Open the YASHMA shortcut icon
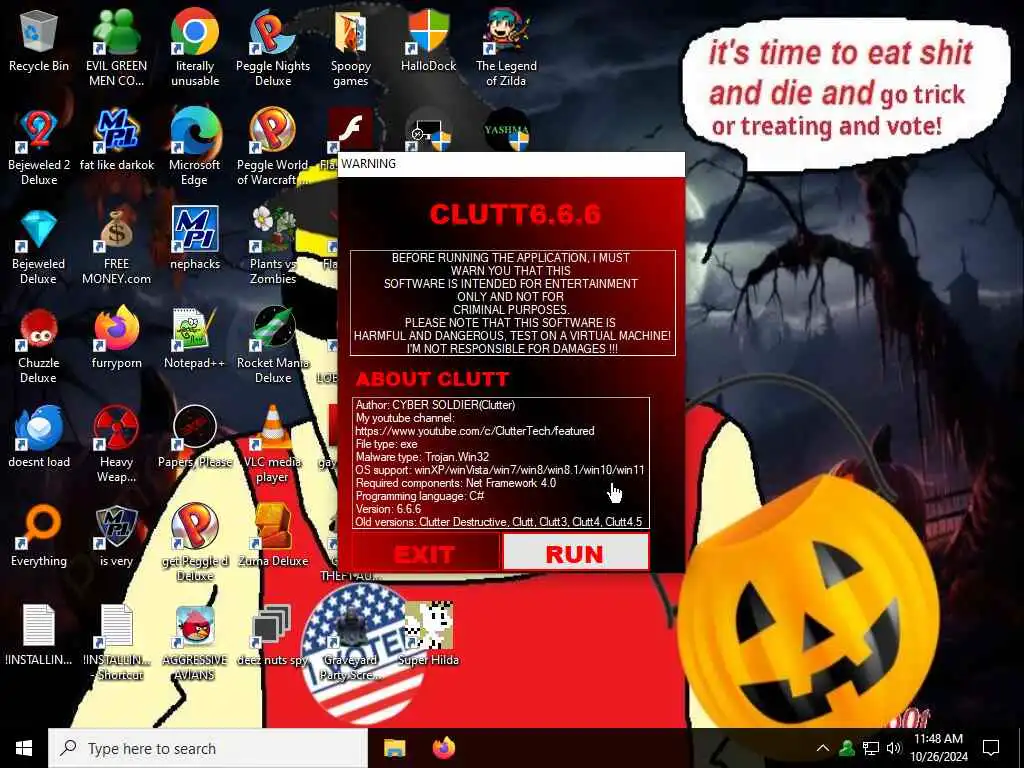Screen dimensions: 1024x768 tap(507, 131)
